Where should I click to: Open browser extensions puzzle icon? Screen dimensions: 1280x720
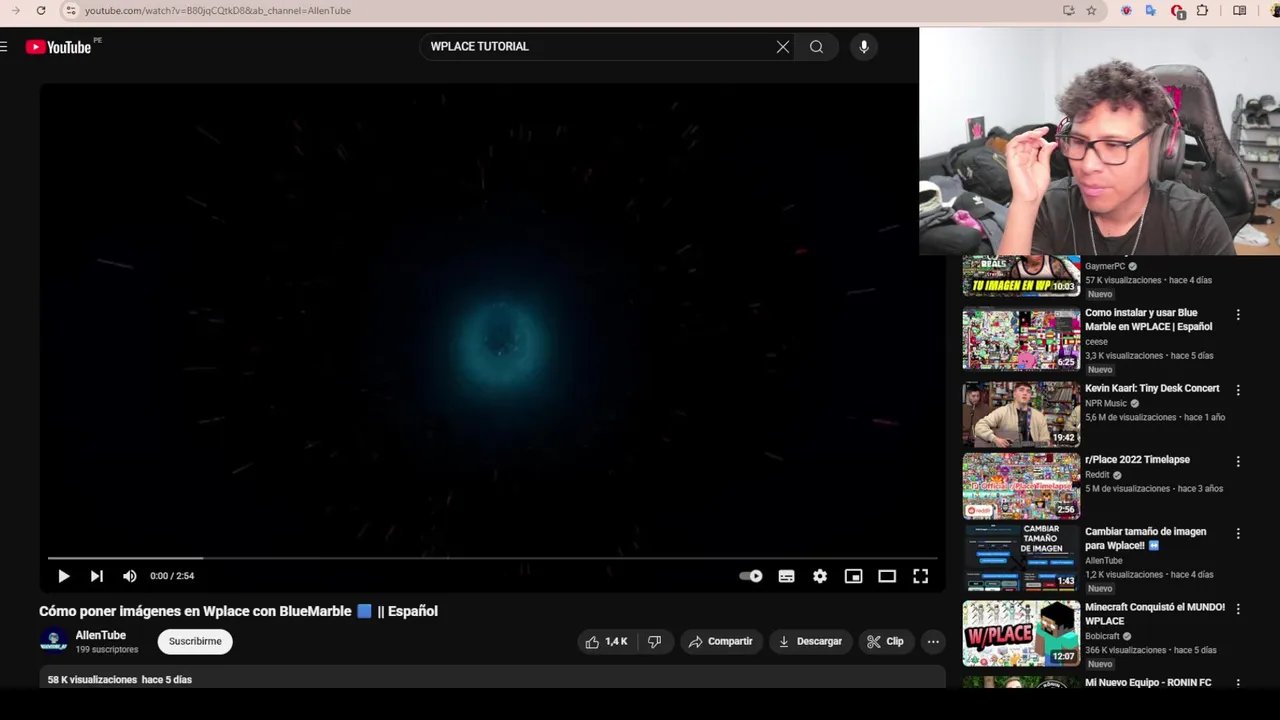pyautogui.click(x=1202, y=11)
